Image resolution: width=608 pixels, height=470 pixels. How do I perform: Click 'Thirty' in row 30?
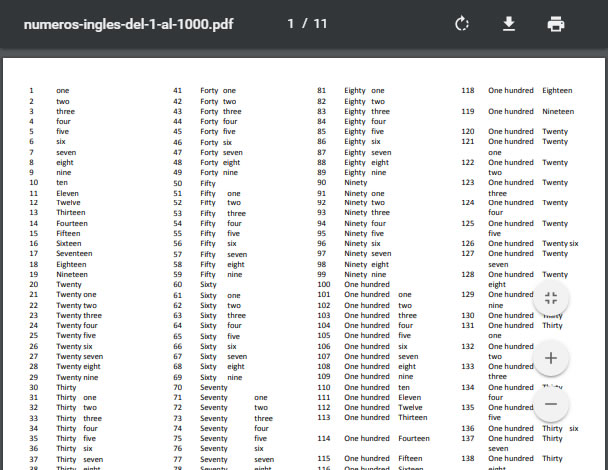coord(66,387)
